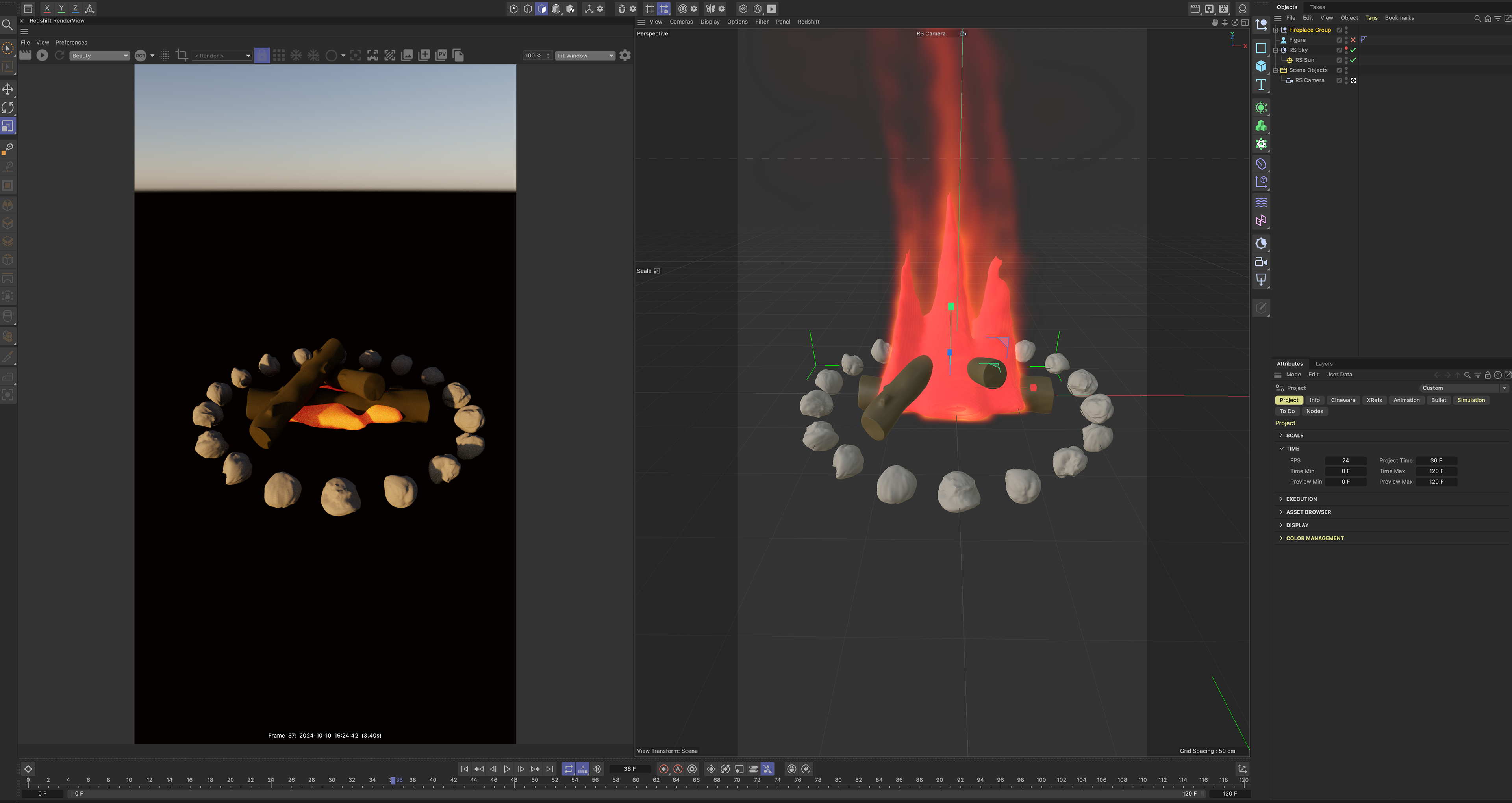Open the Custom attributes mode dropdown

[1464, 388]
